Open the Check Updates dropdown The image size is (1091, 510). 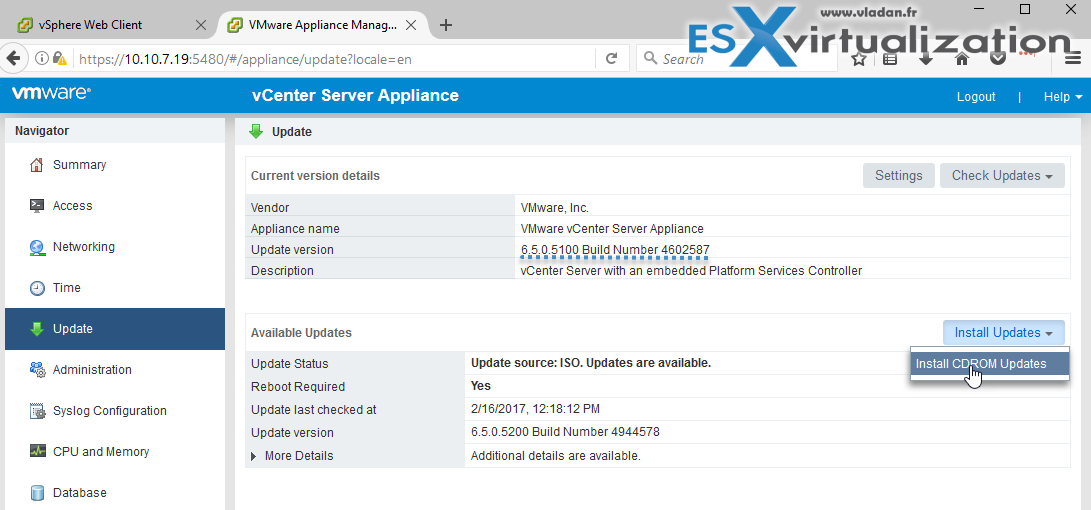click(1001, 176)
